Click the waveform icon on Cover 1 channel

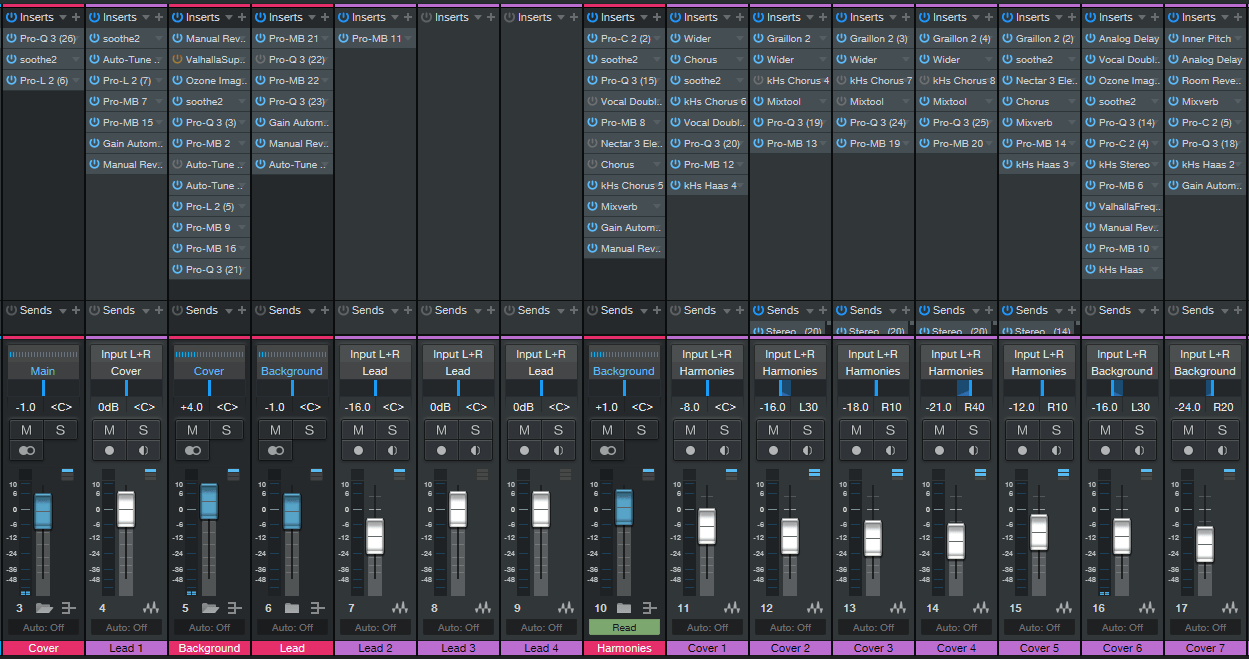coord(732,608)
